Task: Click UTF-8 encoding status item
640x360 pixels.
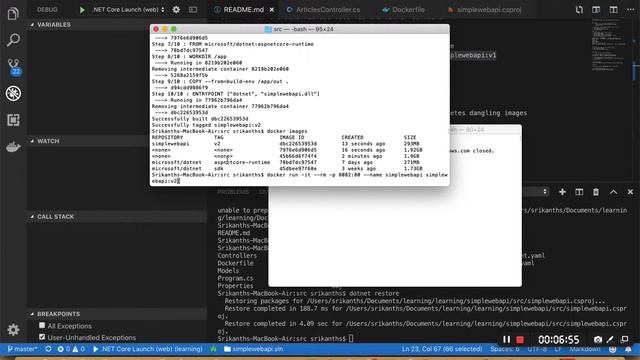Action: (537, 349)
